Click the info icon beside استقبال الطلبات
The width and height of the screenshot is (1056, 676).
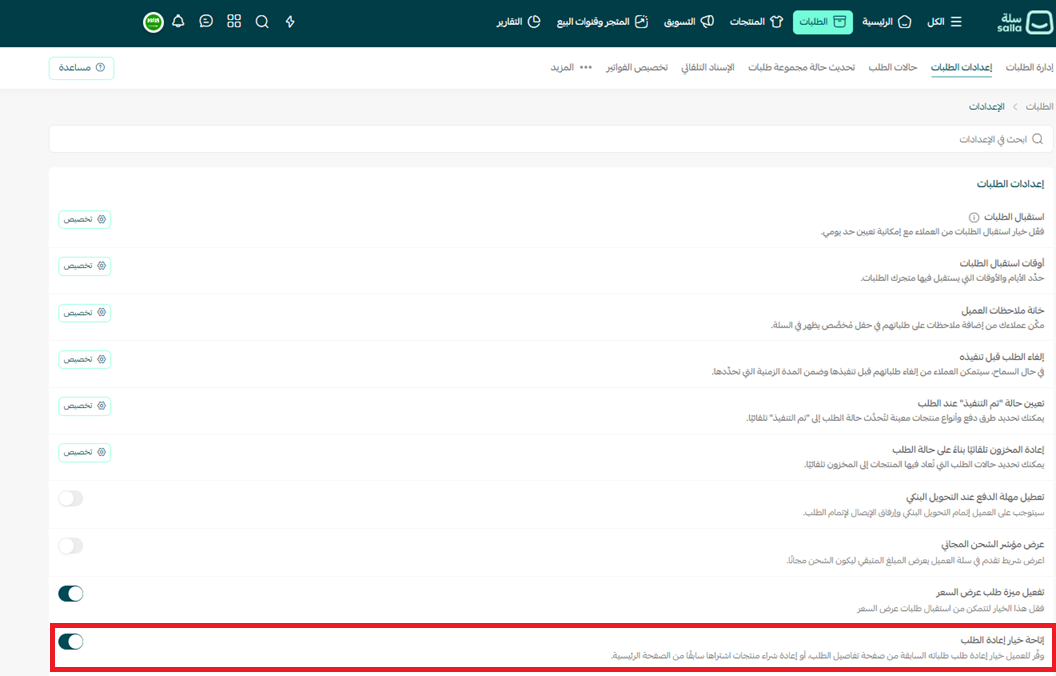[973, 217]
